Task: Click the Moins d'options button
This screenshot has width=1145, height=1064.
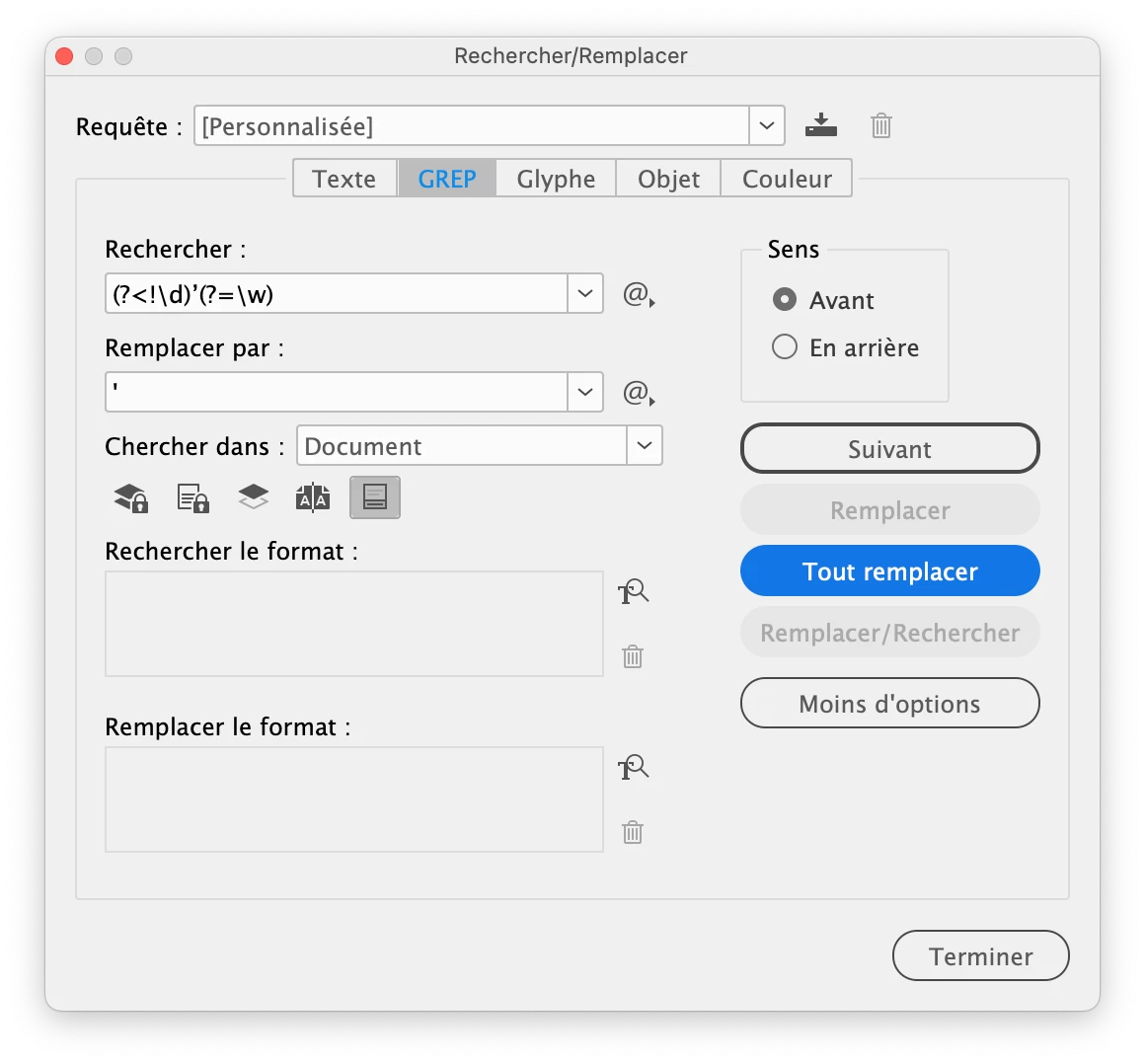Action: pyautogui.click(x=889, y=704)
